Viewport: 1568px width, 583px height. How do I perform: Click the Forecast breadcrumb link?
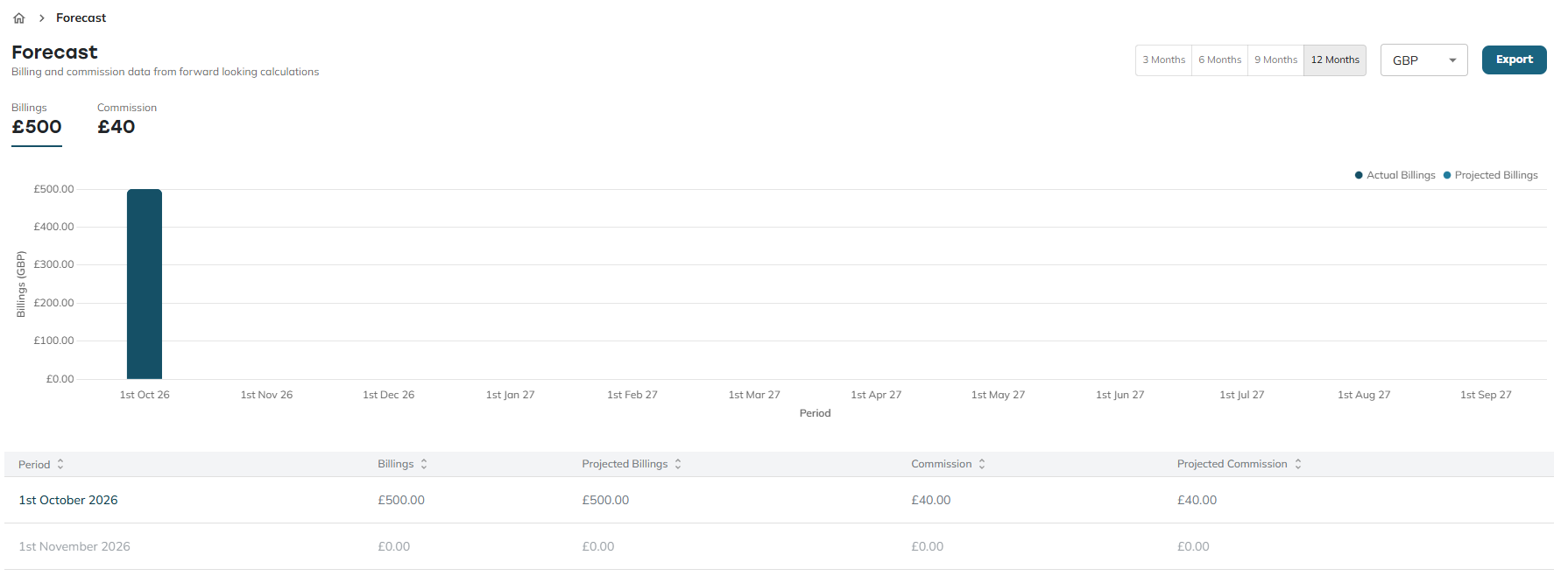pyautogui.click(x=81, y=18)
